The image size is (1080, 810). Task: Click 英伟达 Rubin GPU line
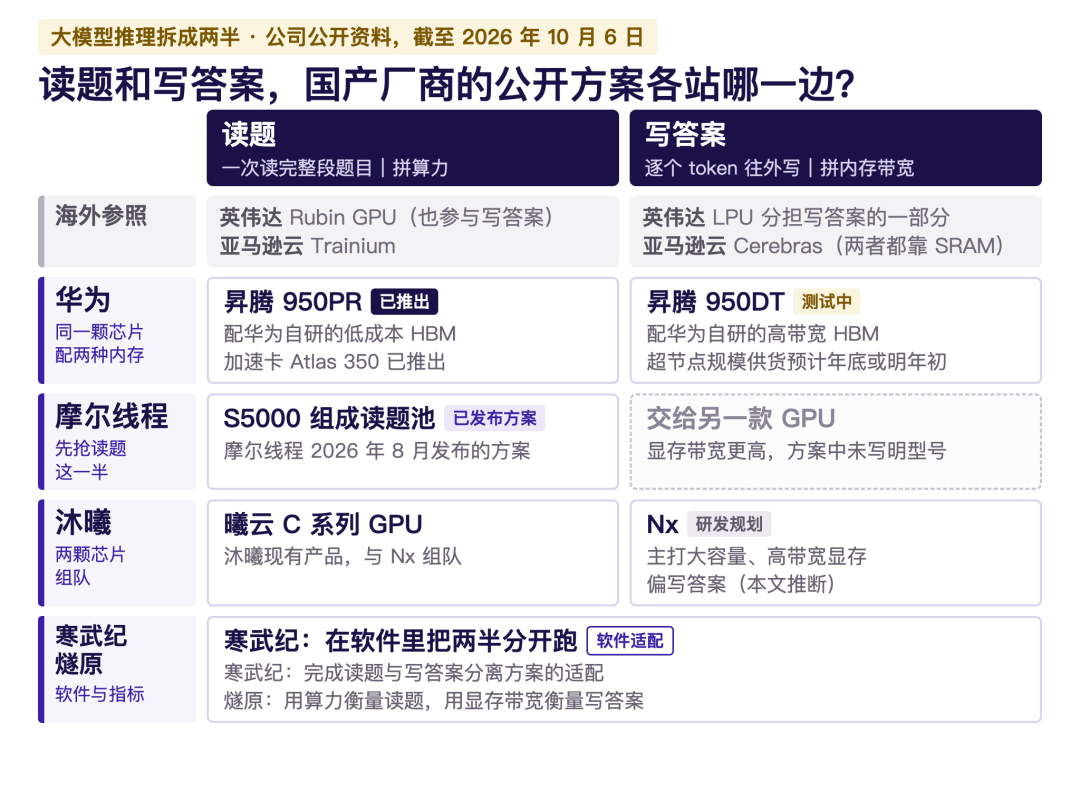386,217
